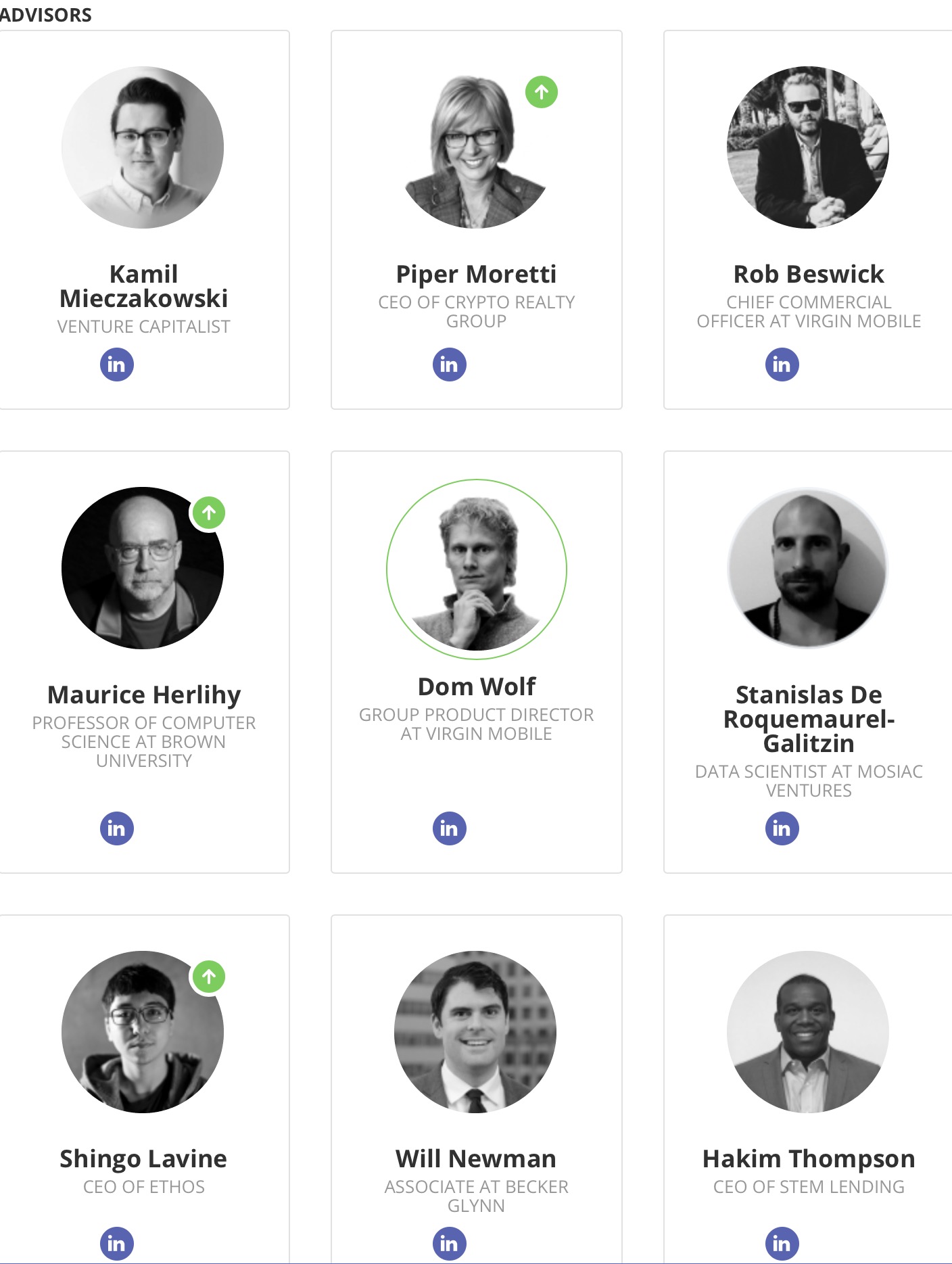The image size is (952, 1264).
Task: Click the Will Newman name heading
Action: 476,1158
